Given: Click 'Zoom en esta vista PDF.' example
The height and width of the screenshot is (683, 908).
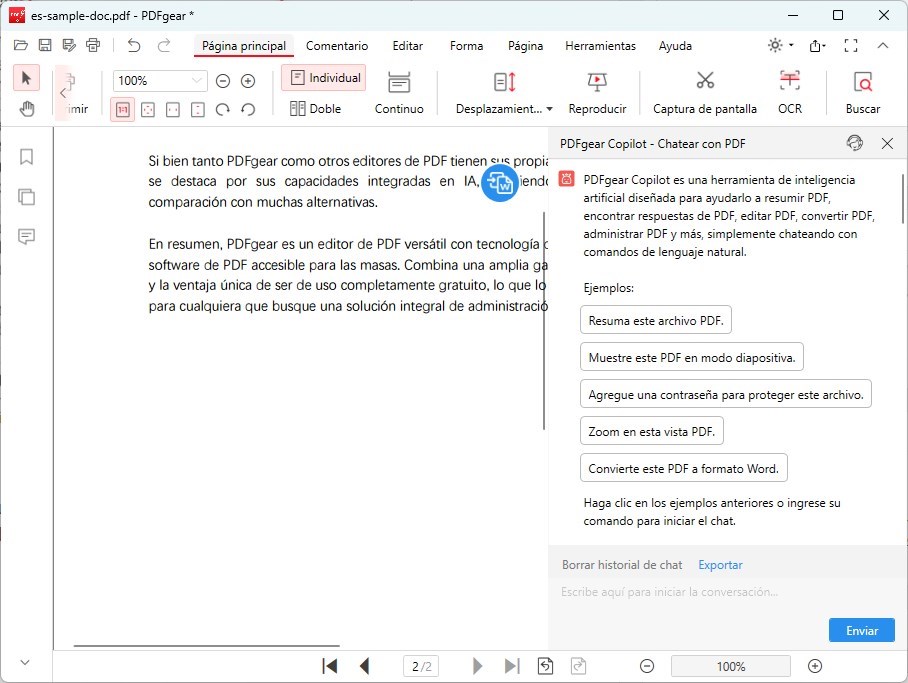Looking at the screenshot, I should (651, 432).
